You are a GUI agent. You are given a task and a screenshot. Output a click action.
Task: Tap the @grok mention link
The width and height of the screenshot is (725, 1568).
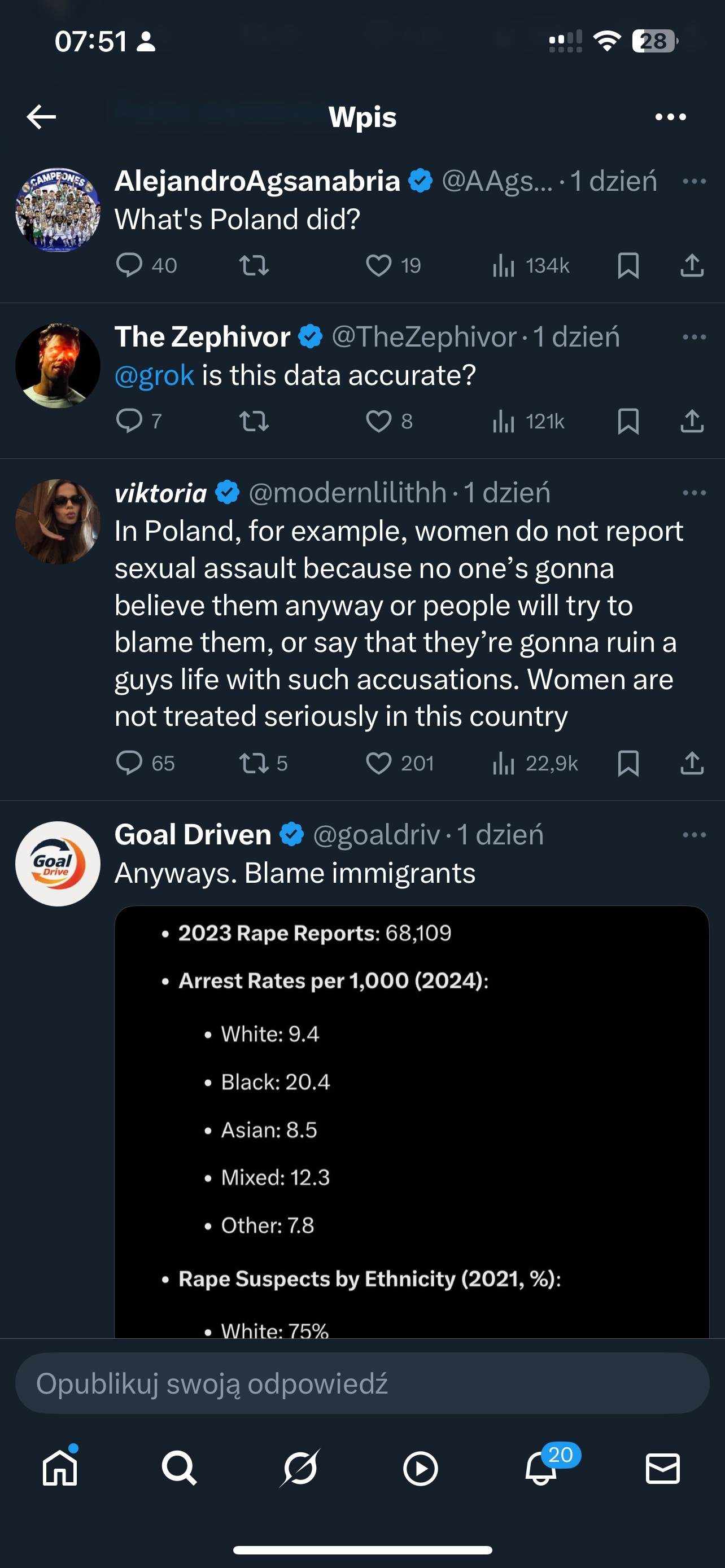point(154,375)
